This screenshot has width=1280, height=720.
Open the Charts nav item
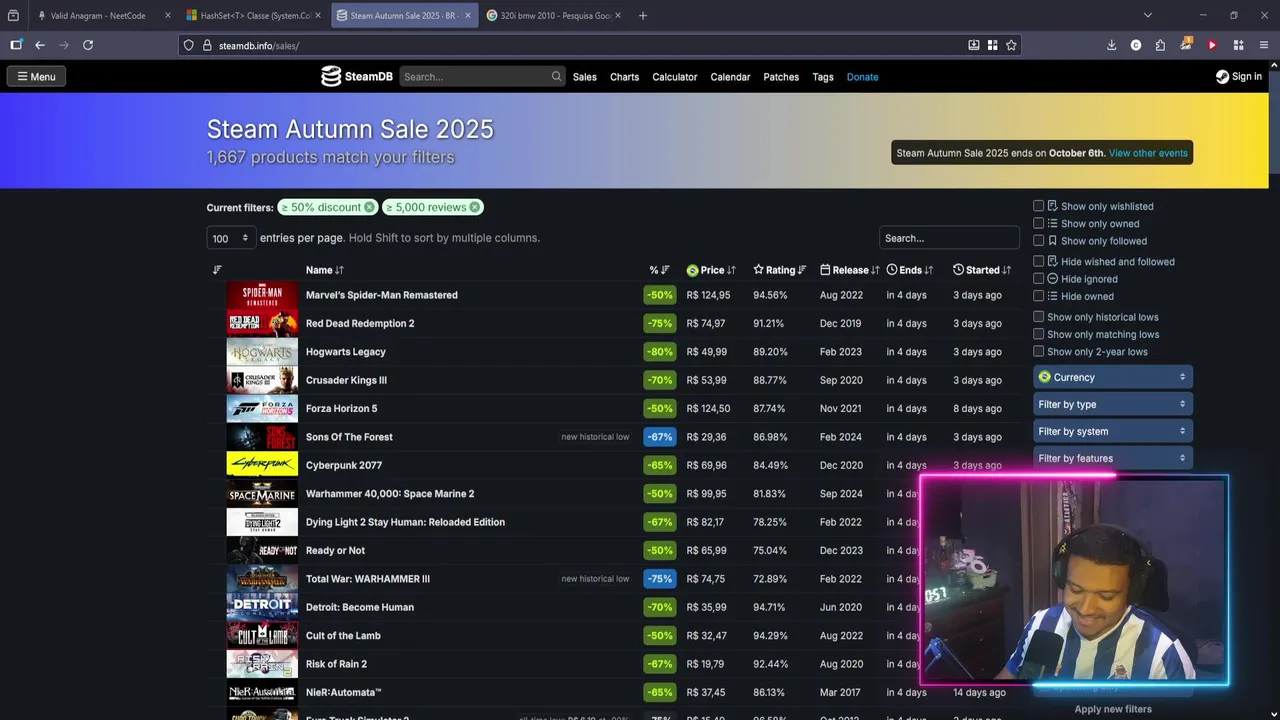[624, 77]
